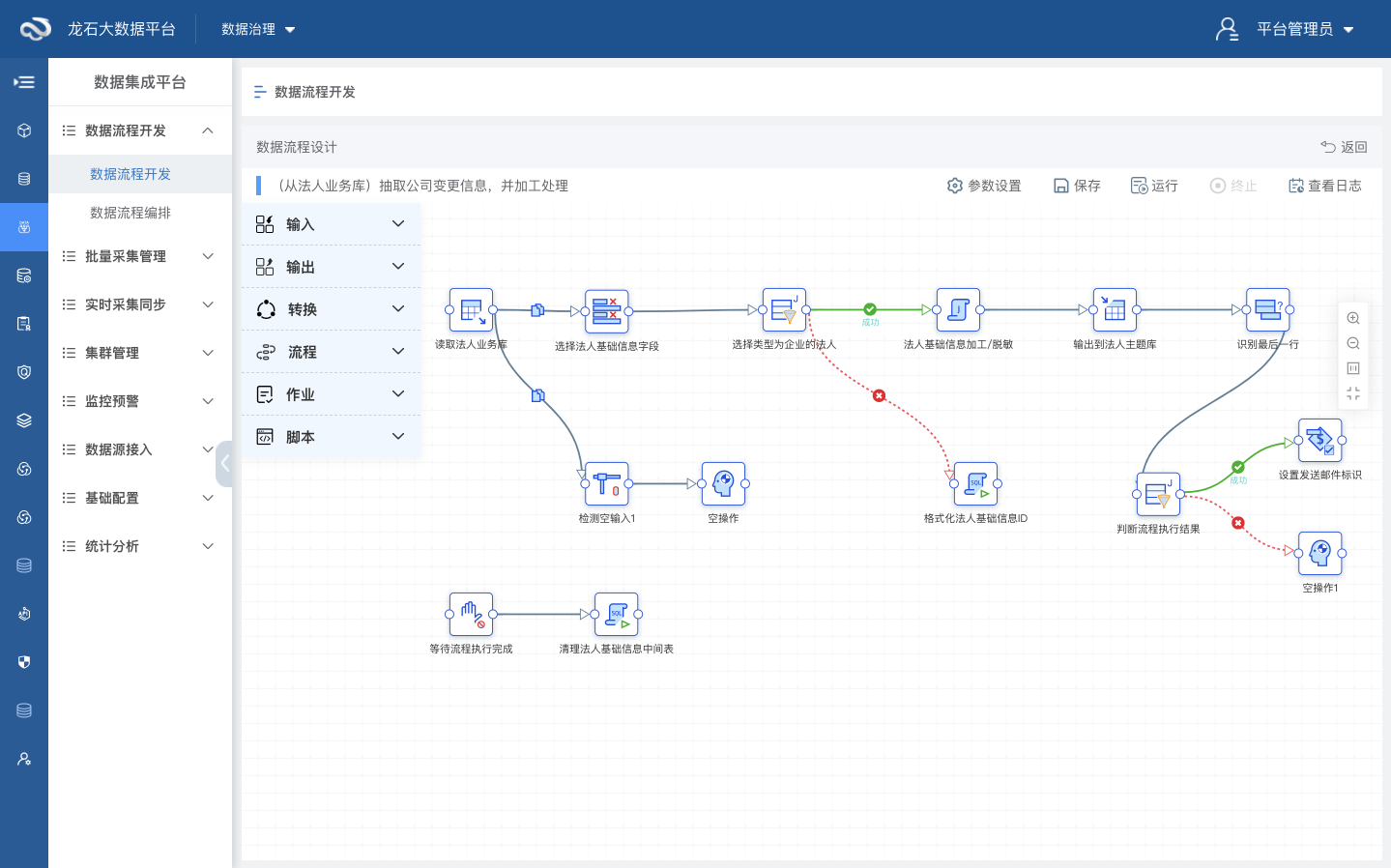The image size is (1391, 868).
Task: Zoom out of the canvas
Action: point(1353,344)
